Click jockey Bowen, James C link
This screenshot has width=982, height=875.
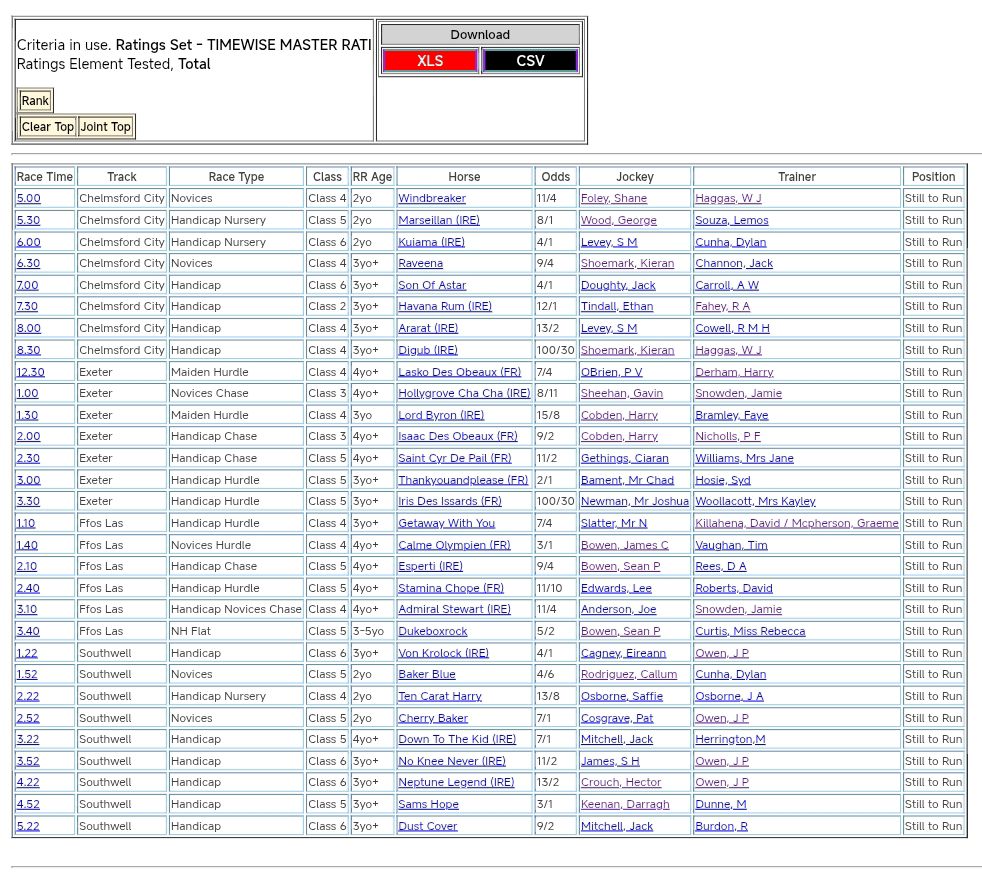(625, 545)
